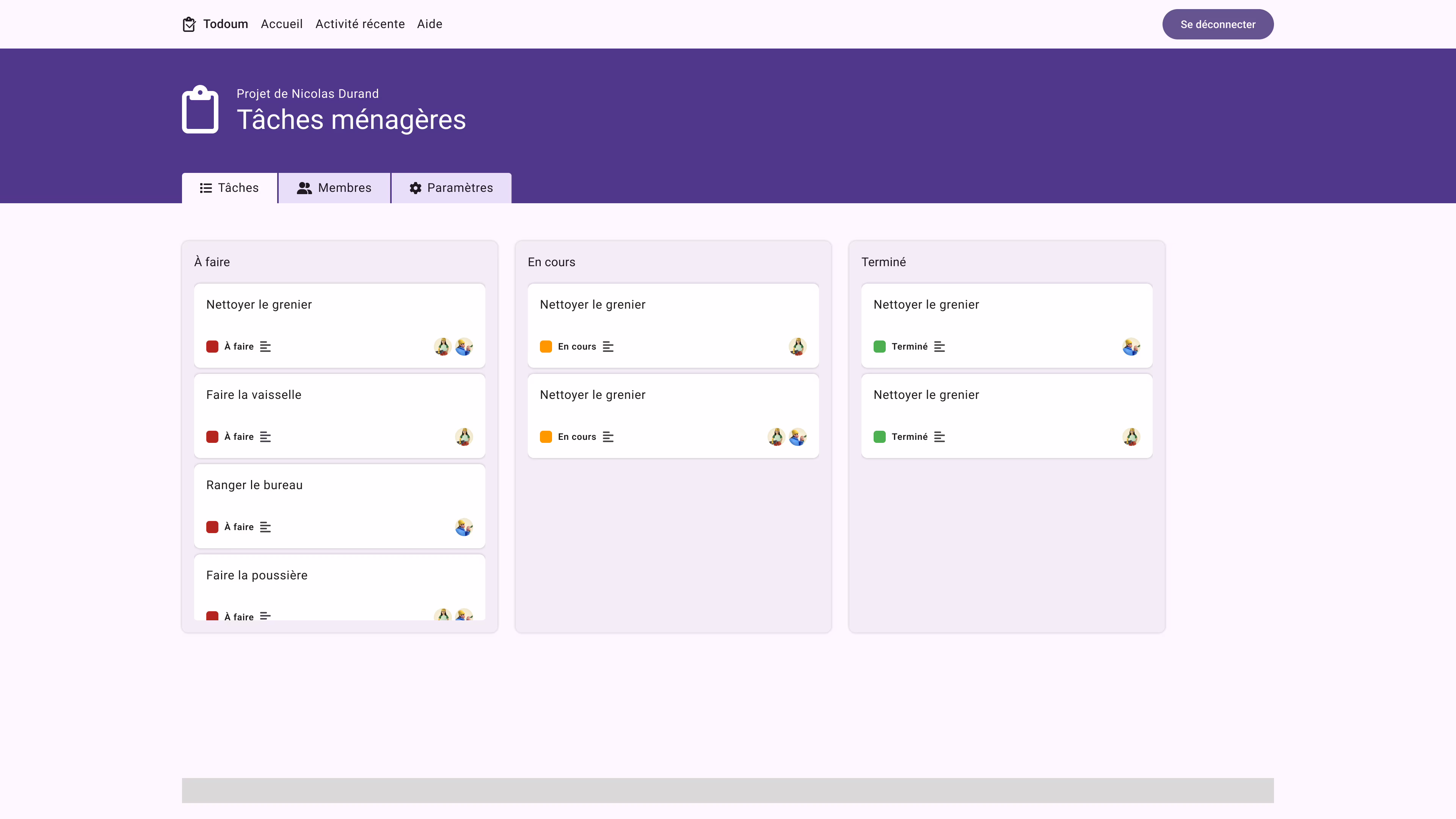The width and height of the screenshot is (1456, 819).
Task: Open description icon on Terminé card with green-shirt avatar
Action: click(940, 437)
